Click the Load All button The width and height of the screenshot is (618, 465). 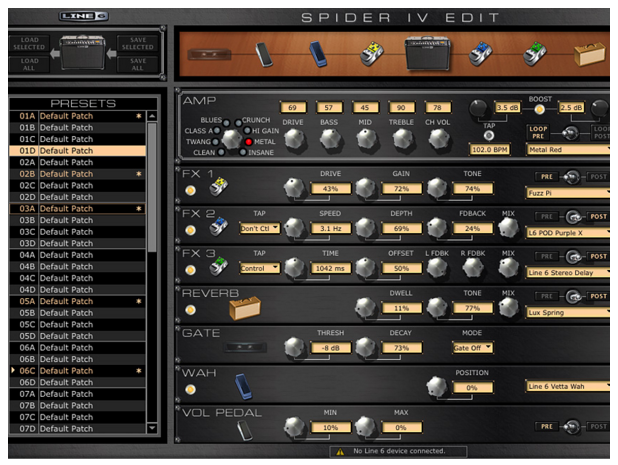point(30,64)
